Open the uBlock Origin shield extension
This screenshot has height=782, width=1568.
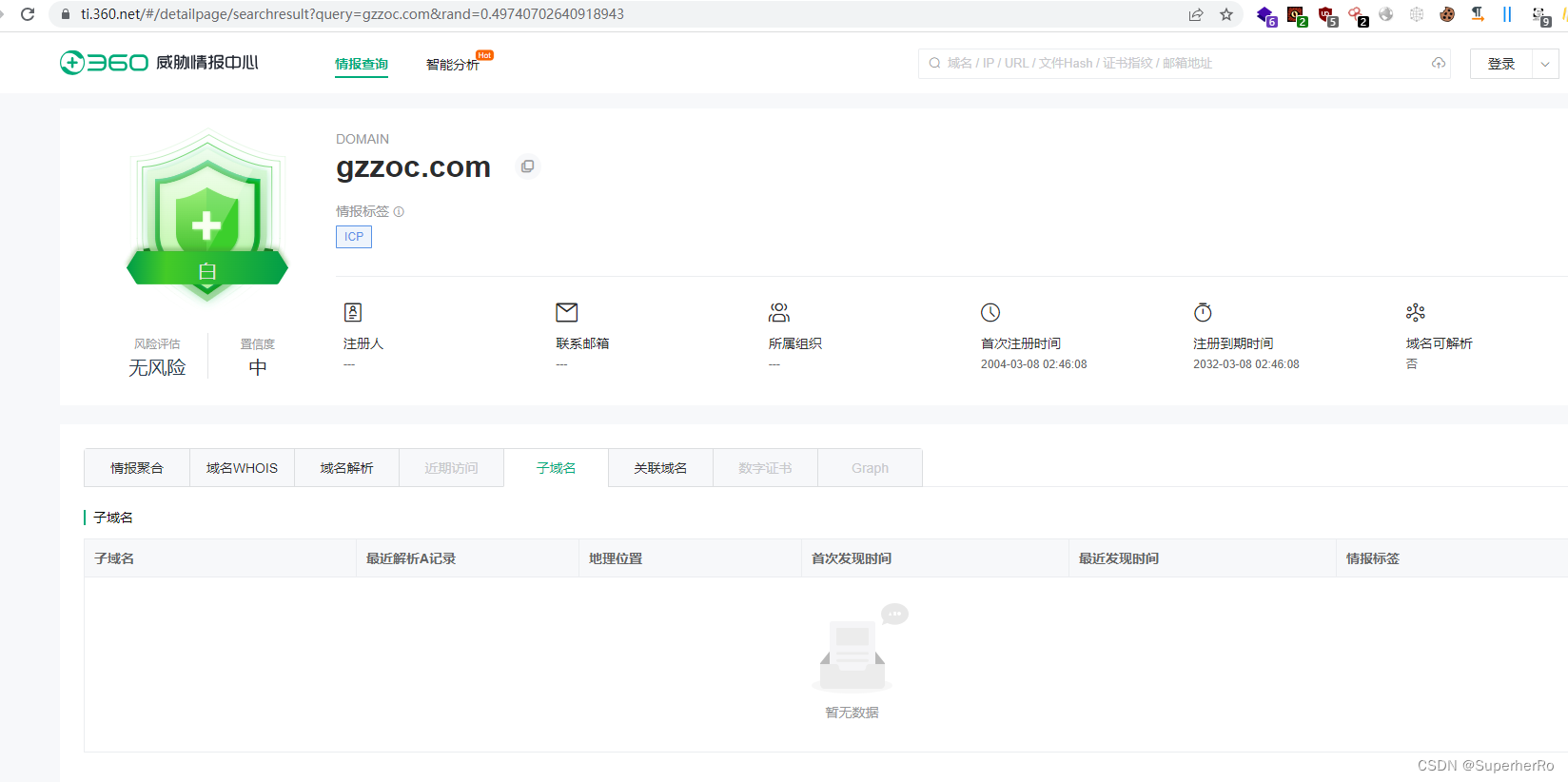pyautogui.click(x=1326, y=15)
